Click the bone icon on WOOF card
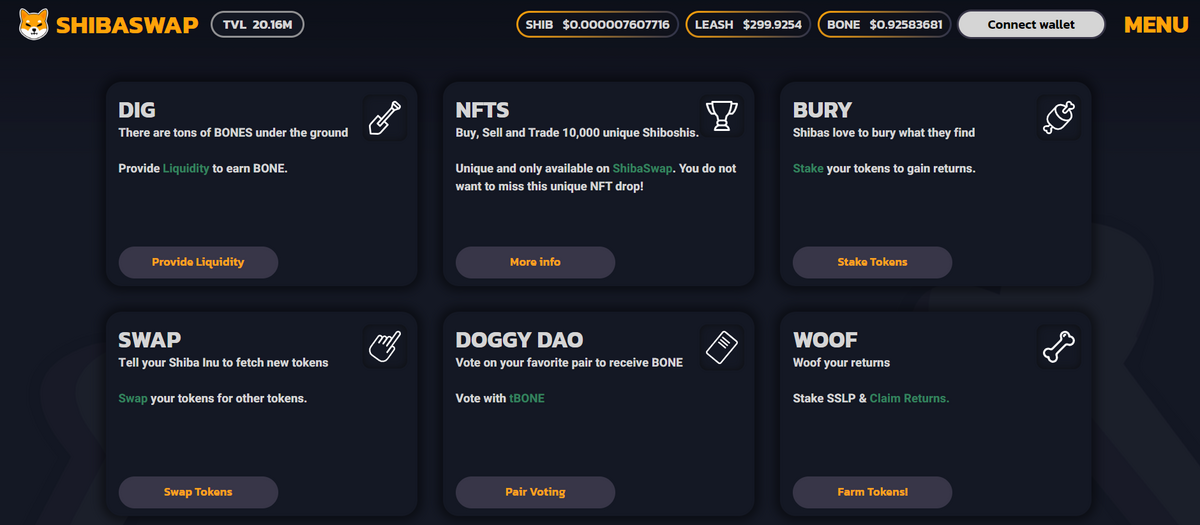The width and height of the screenshot is (1200, 525). tap(1058, 347)
